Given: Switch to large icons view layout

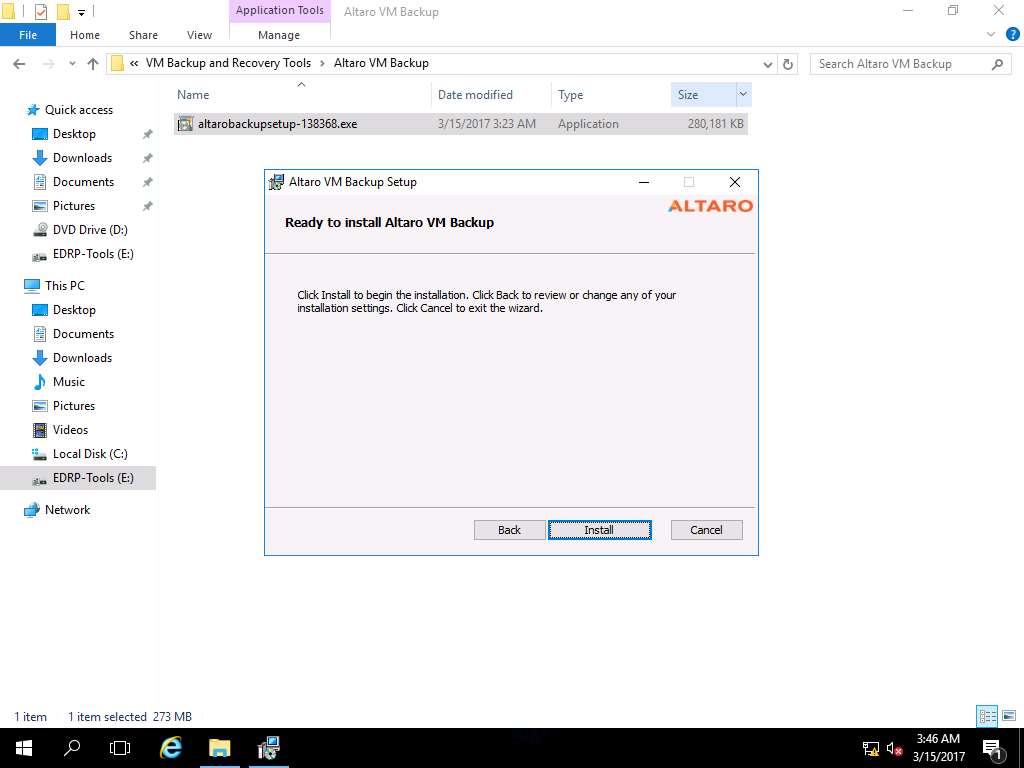Looking at the screenshot, I should point(1009,716).
